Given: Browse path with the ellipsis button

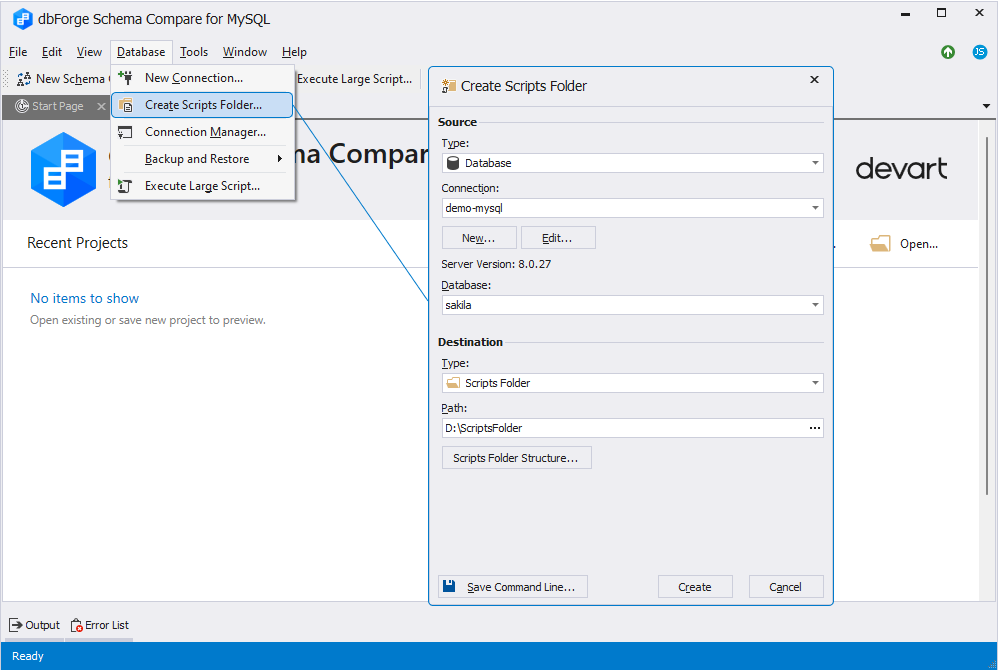Looking at the screenshot, I should click(815, 428).
